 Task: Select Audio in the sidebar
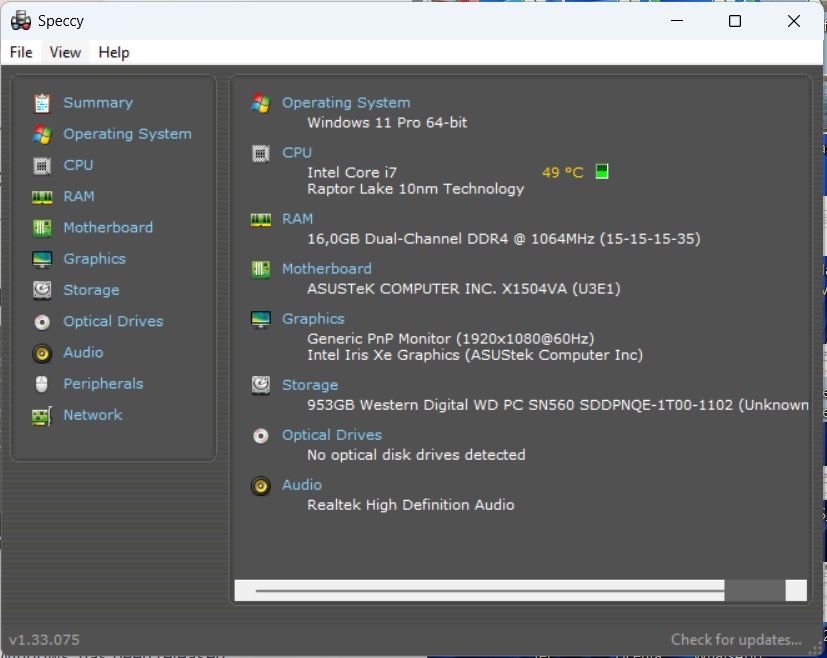coord(83,352)
